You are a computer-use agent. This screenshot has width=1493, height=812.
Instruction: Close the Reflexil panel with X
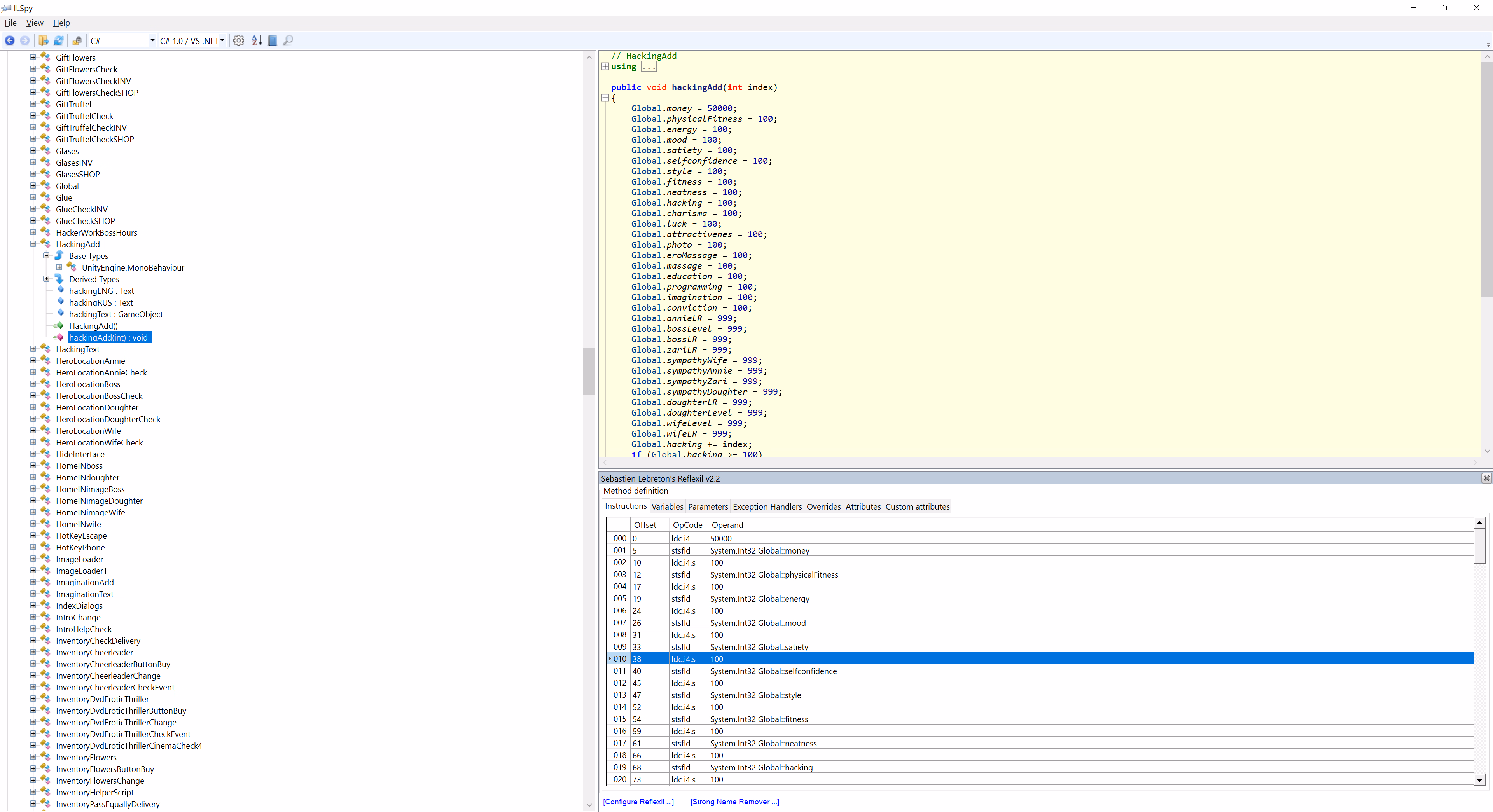click(1486, 478)
